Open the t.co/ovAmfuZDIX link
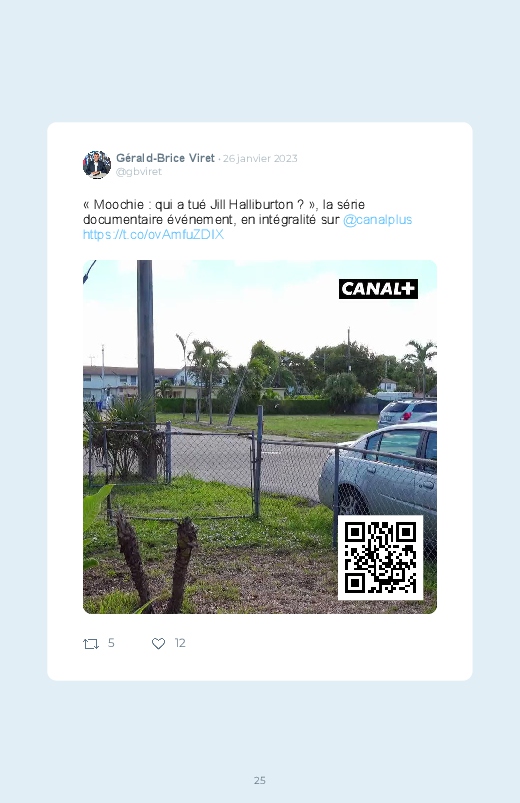This screenshot has height=803, width=520. tap(153, 235)
